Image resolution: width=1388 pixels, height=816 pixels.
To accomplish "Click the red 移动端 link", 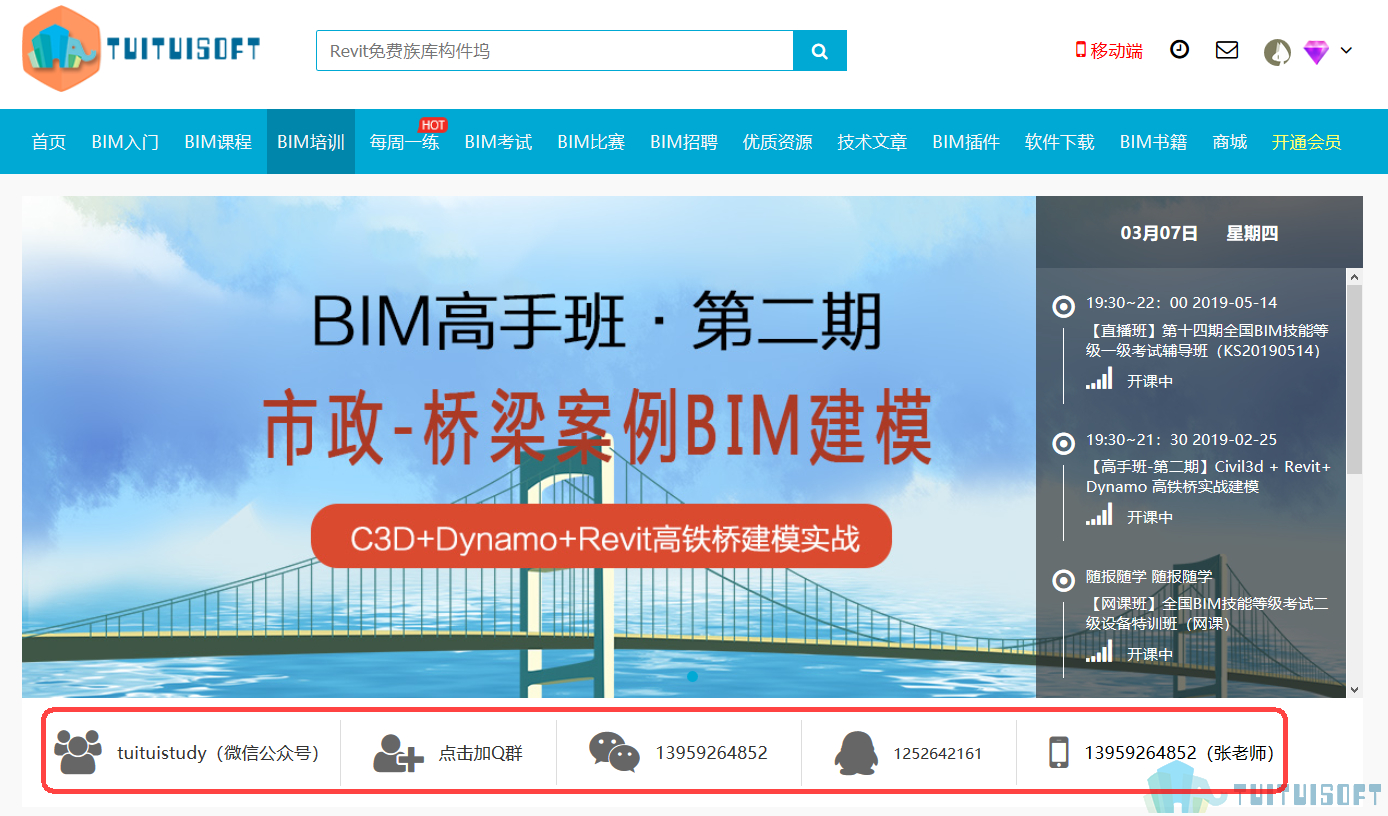I will click(1109, 50).
